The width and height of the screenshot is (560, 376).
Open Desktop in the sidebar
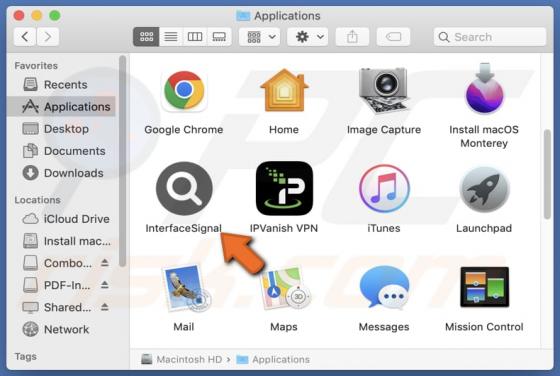[61, 129]
